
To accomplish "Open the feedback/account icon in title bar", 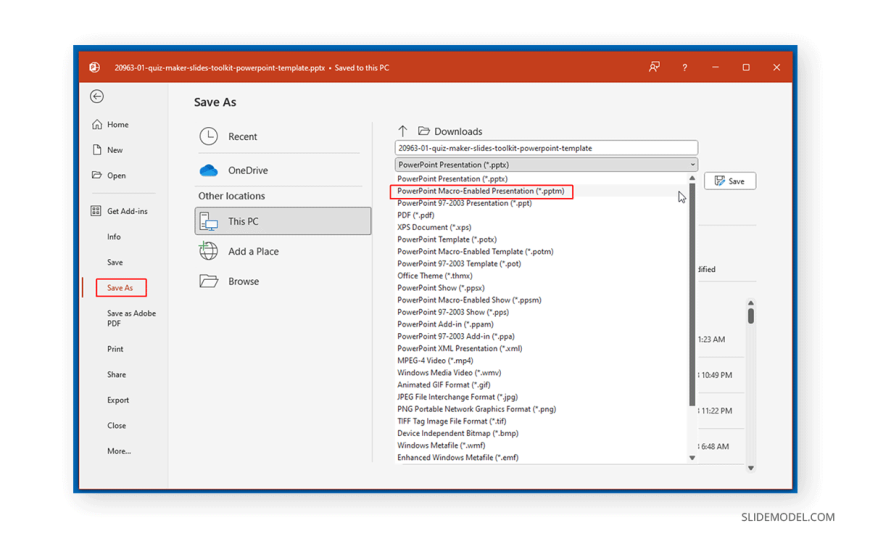I will tap(654, 67).
